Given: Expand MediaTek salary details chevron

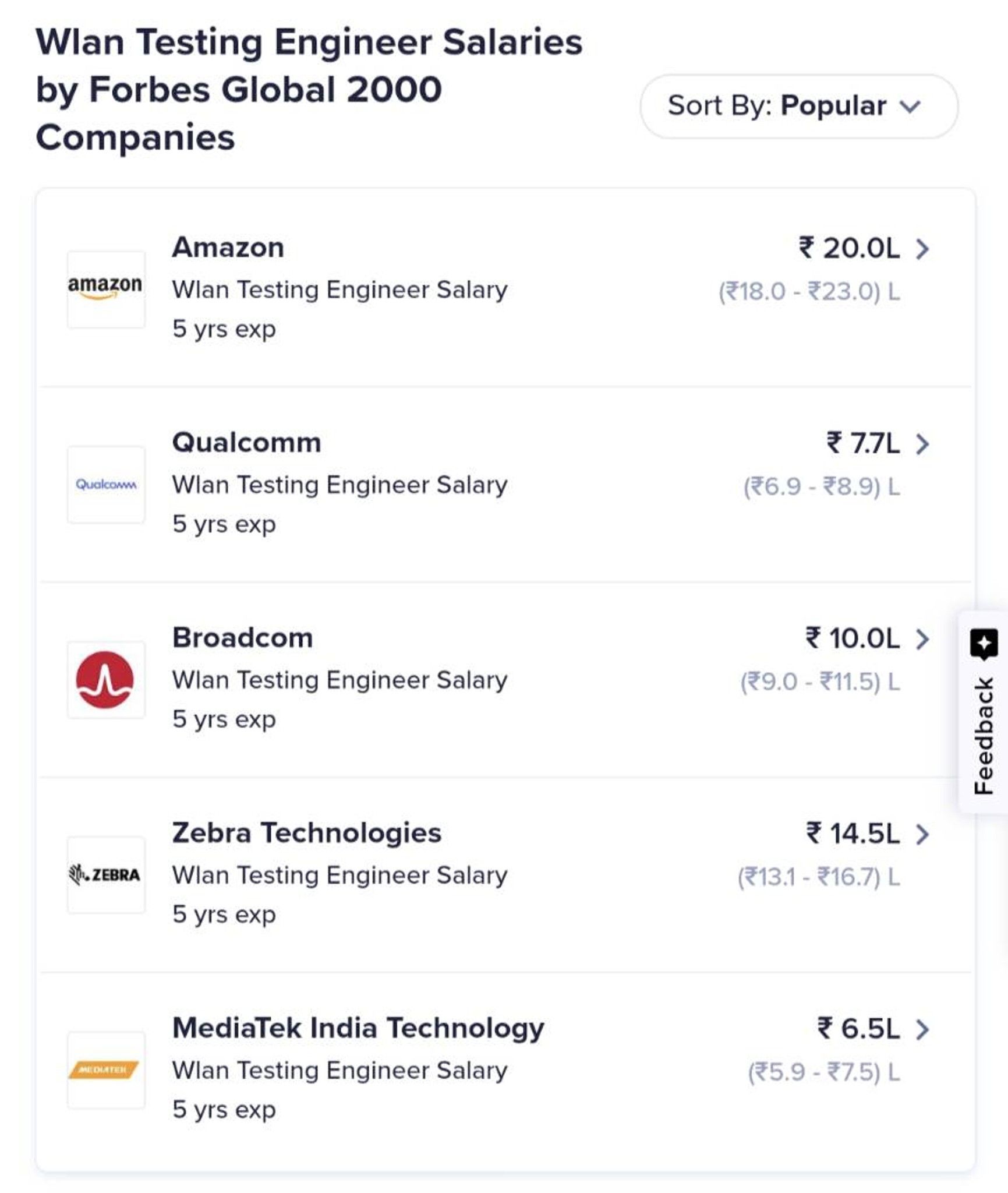Looking at the screenshot, I should click(x=922, y=1029).
